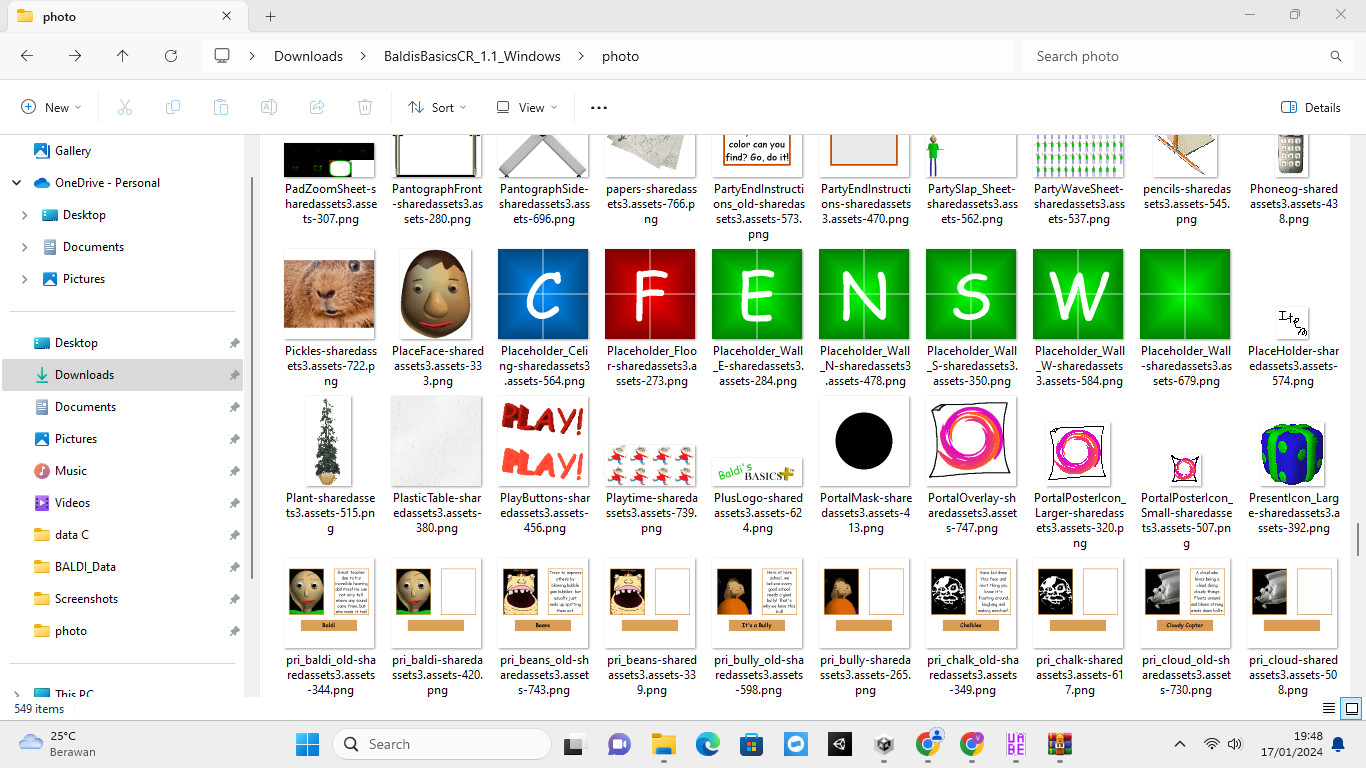This screenshot has width=1366, height=768.
Task: Collapse the OneDrive - Personal tree node
Action: pos(17,183)
